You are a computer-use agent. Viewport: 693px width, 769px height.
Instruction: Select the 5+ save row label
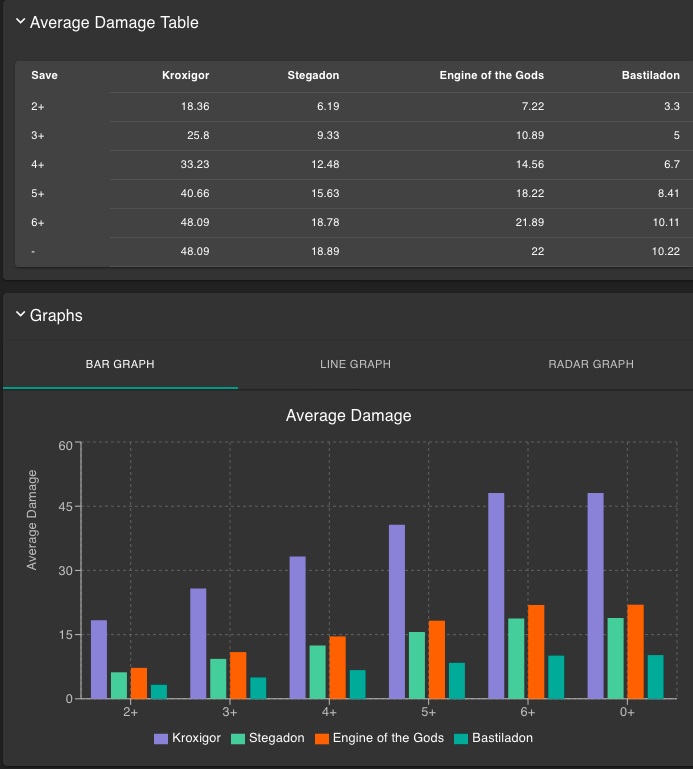(38, 193)
